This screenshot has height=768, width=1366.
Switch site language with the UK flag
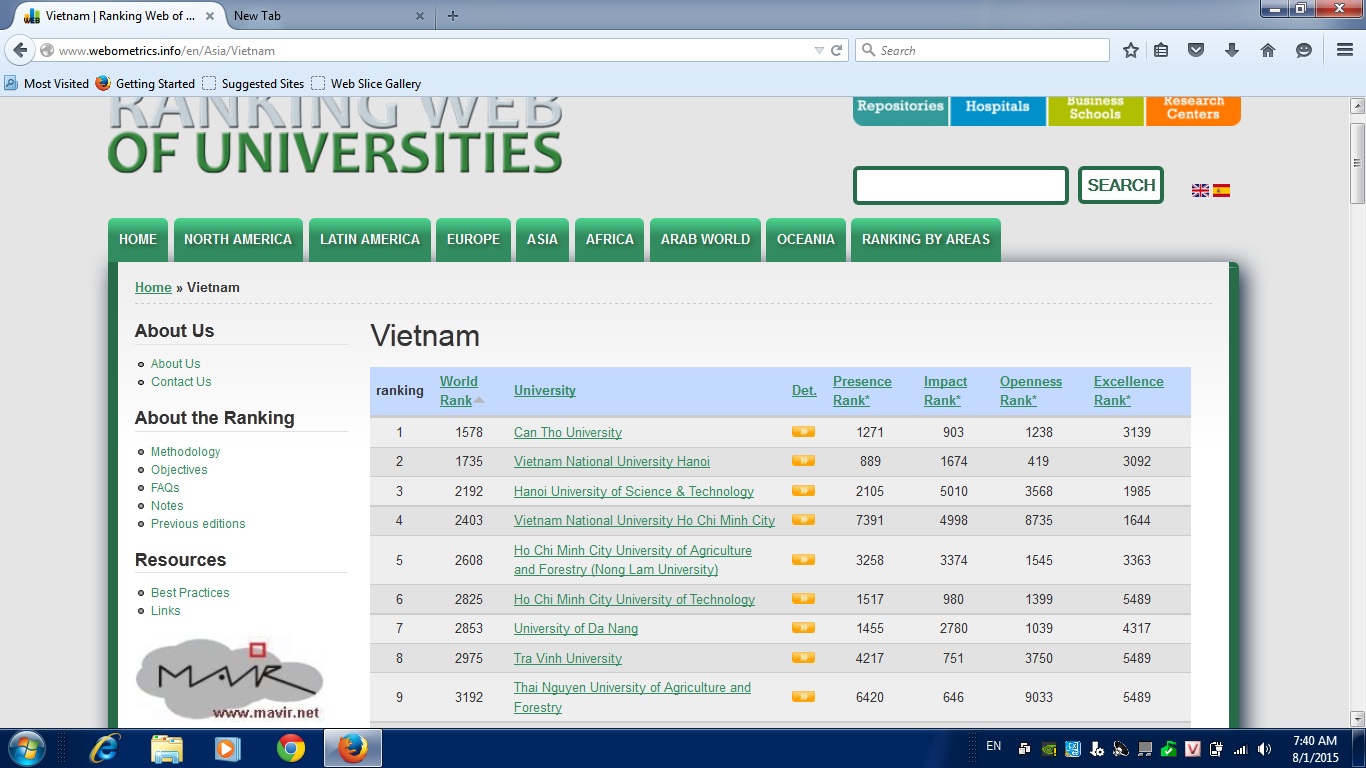(x=1200, y=190)
